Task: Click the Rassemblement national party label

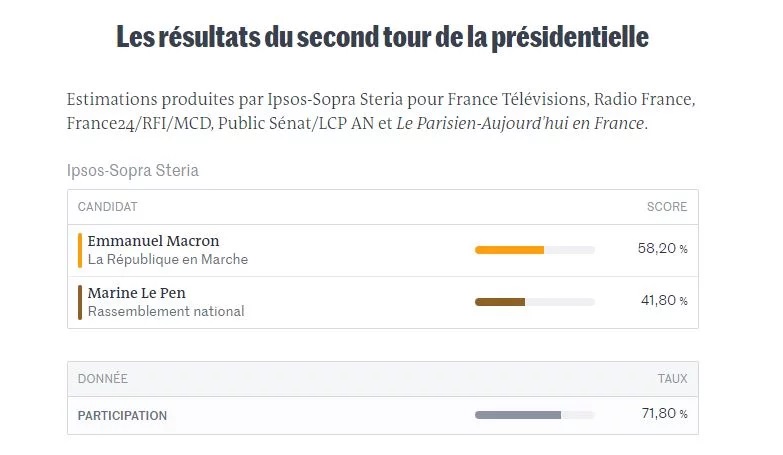Action: (x=165, y=312)
